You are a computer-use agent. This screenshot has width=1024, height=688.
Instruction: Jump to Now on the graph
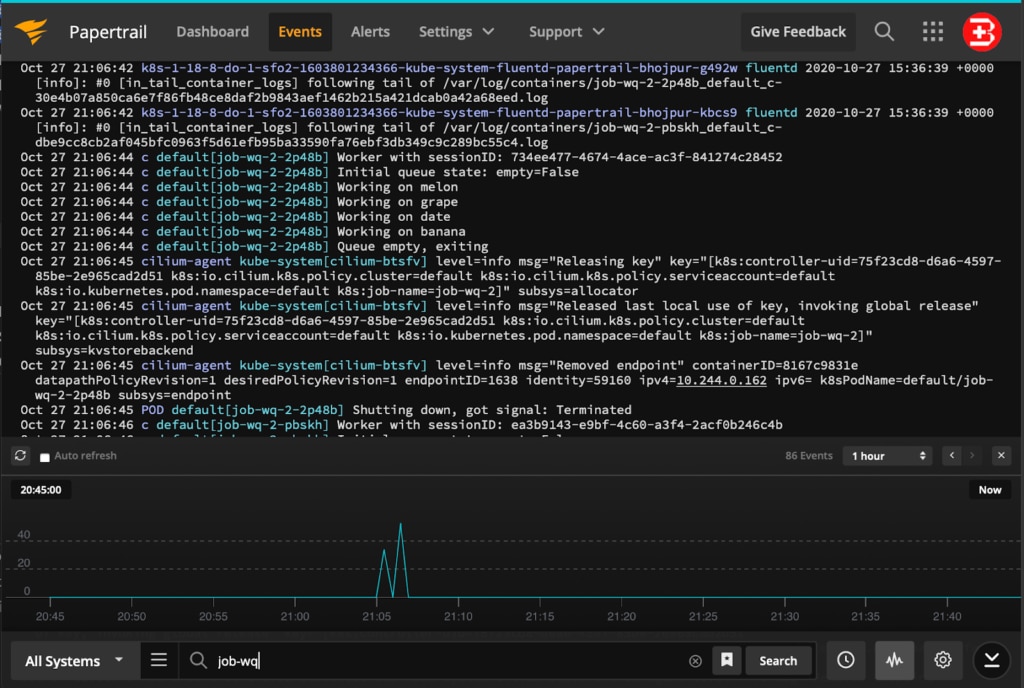tap(989, 490)
